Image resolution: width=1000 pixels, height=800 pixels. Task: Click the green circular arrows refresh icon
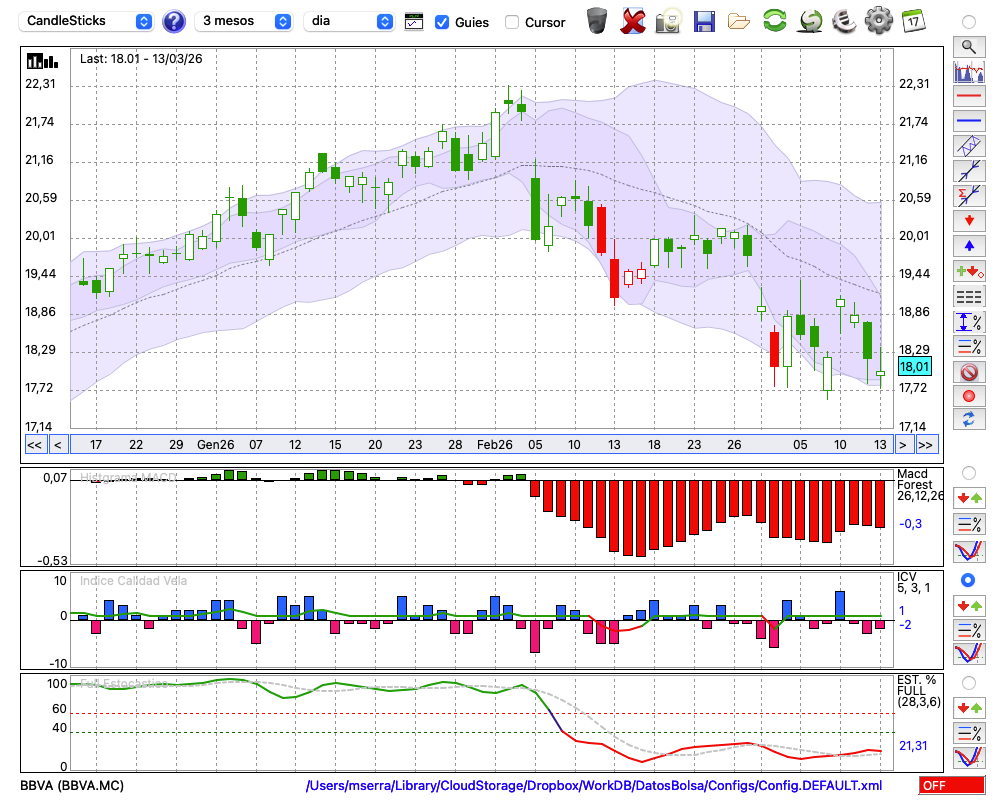[x=774, y=20]
